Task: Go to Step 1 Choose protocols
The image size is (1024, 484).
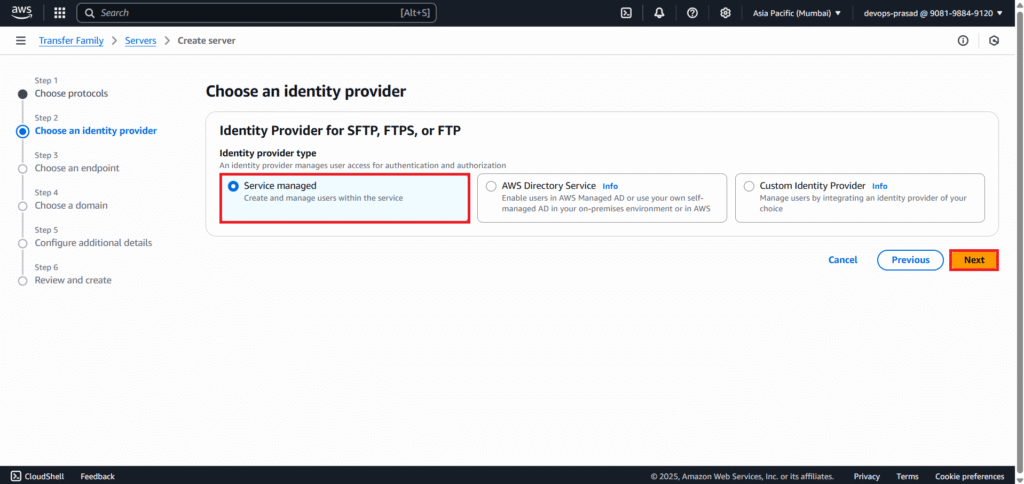Action: [71, 93]
